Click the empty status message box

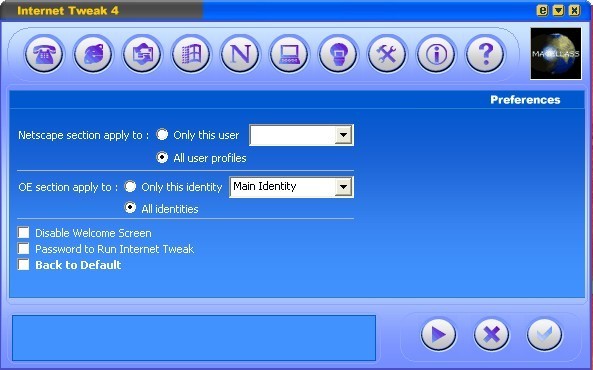[x=194, y=338]
